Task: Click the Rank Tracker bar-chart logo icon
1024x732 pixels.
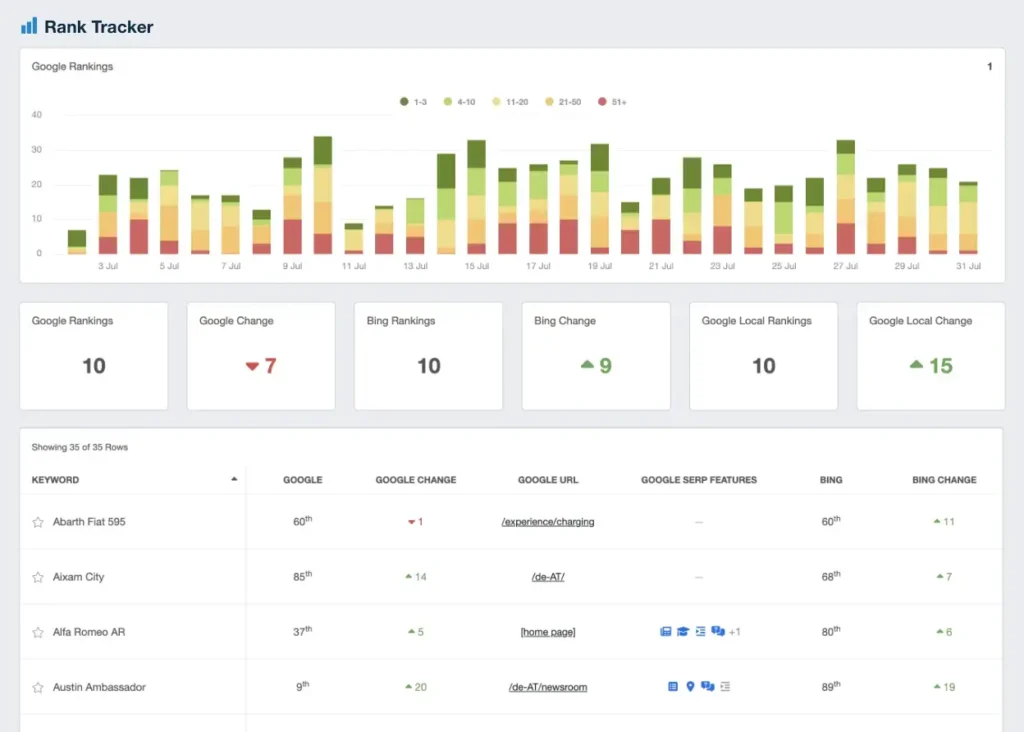Action: pos(30,25)
